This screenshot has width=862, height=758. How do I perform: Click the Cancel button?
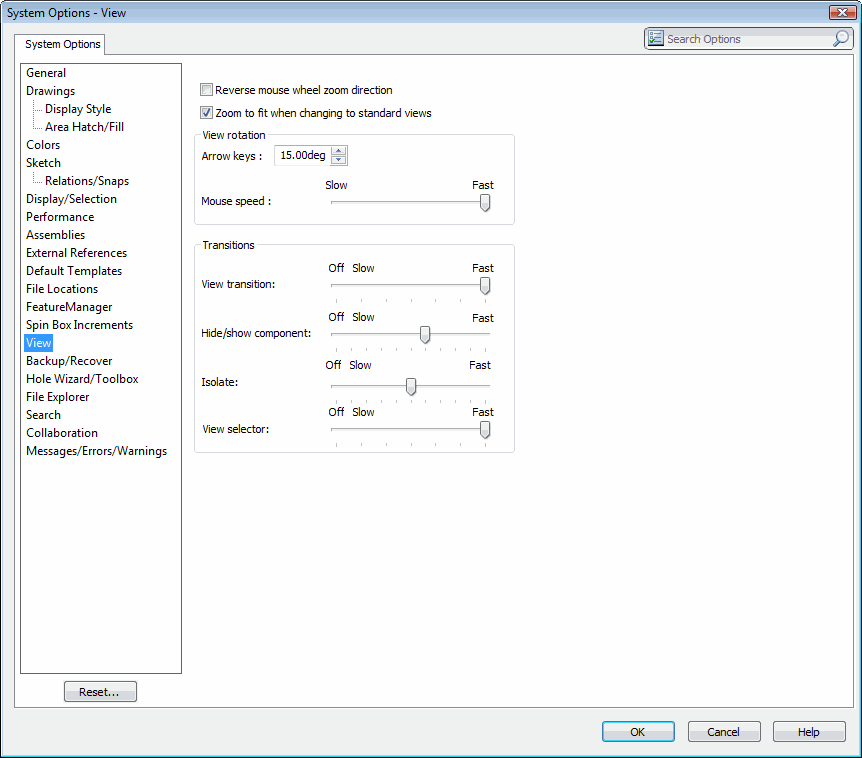[723, 732]
